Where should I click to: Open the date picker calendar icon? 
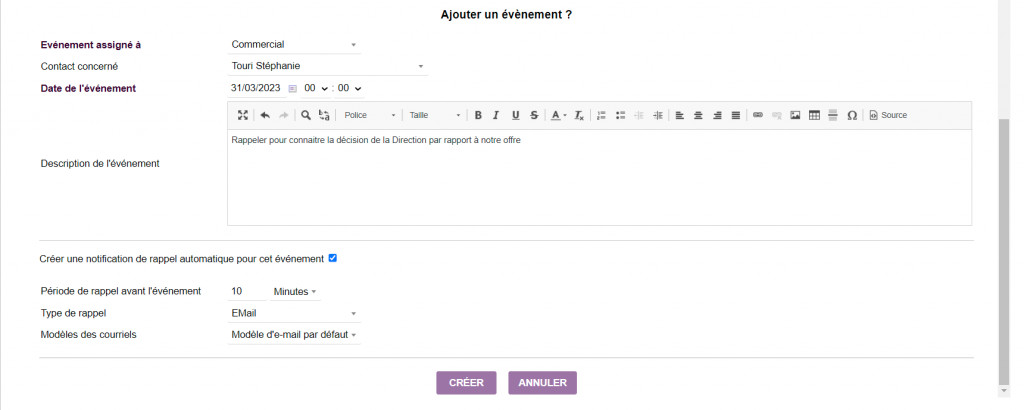tap(293, 88)
